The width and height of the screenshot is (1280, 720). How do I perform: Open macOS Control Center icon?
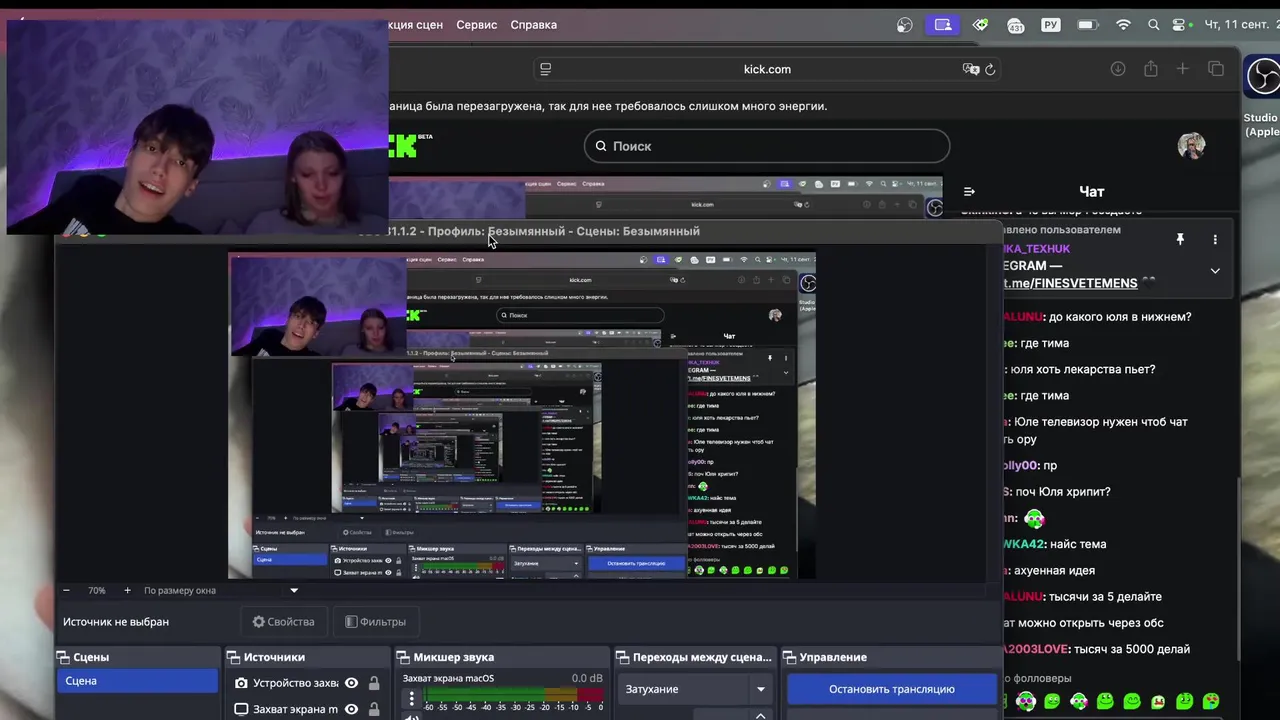point(1181,25)
